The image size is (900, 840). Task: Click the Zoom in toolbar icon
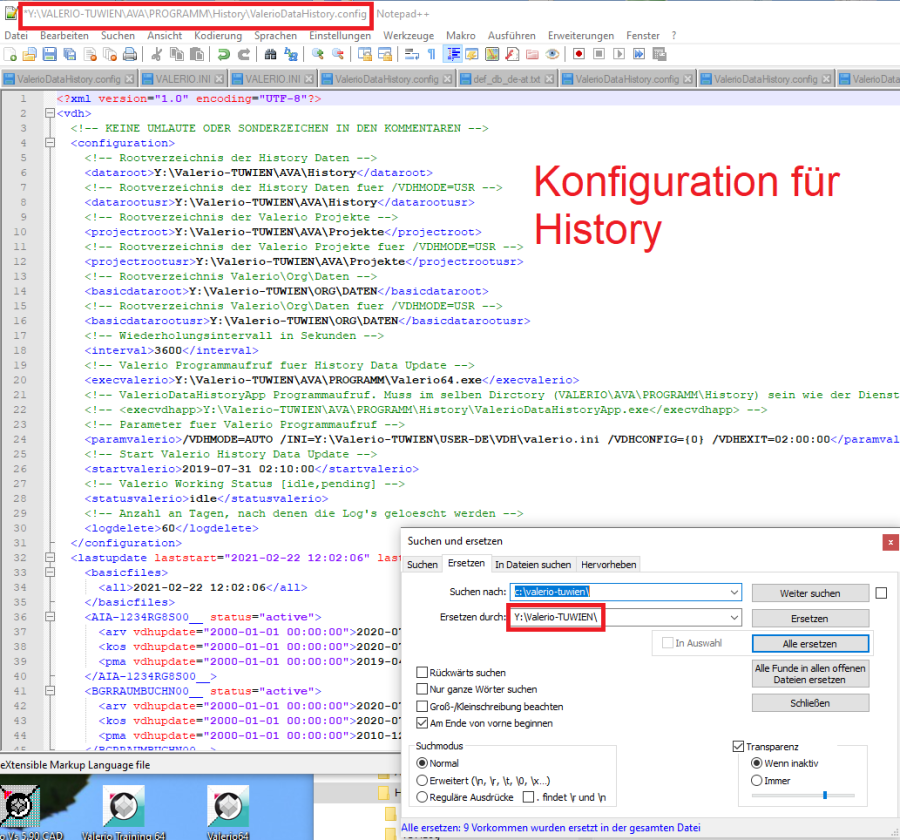319,54
